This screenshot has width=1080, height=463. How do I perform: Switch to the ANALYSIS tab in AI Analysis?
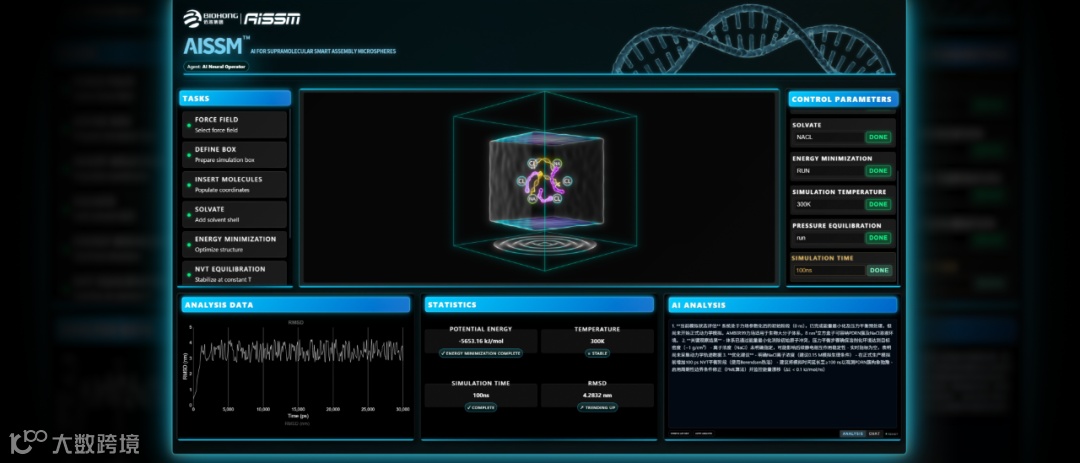[853, 433]
